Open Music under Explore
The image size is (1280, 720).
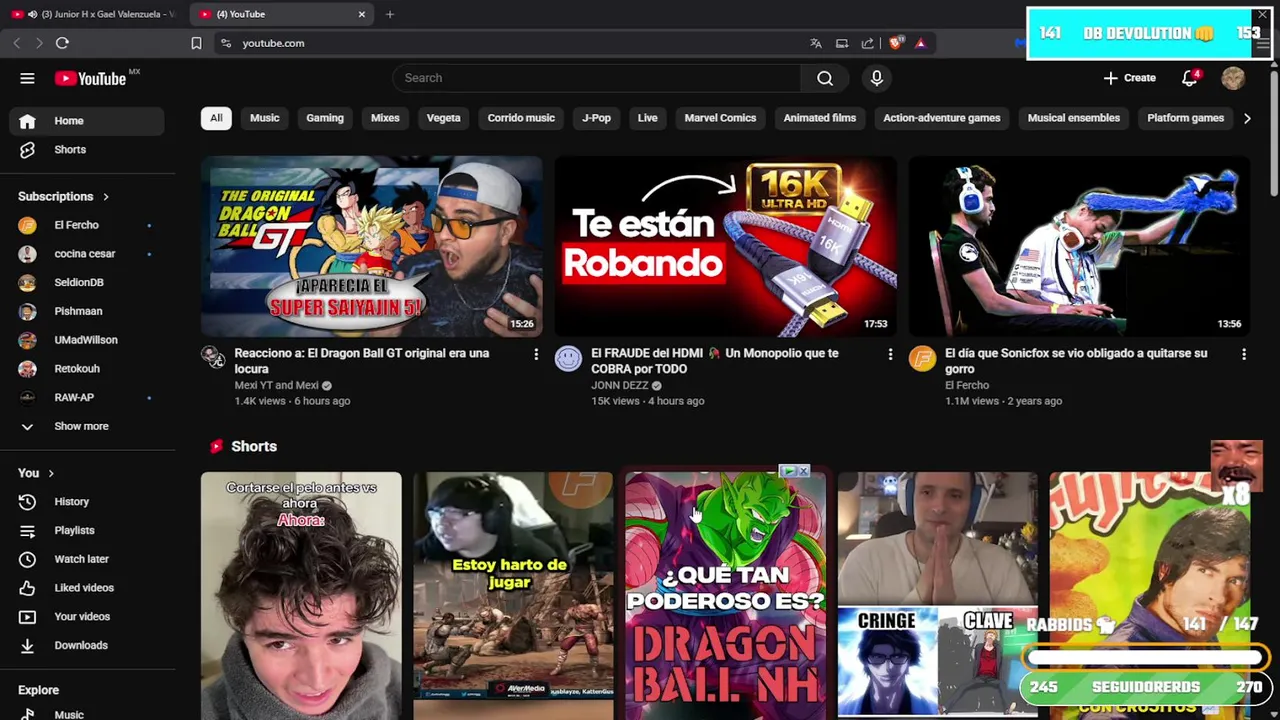[x=88, y=715]
